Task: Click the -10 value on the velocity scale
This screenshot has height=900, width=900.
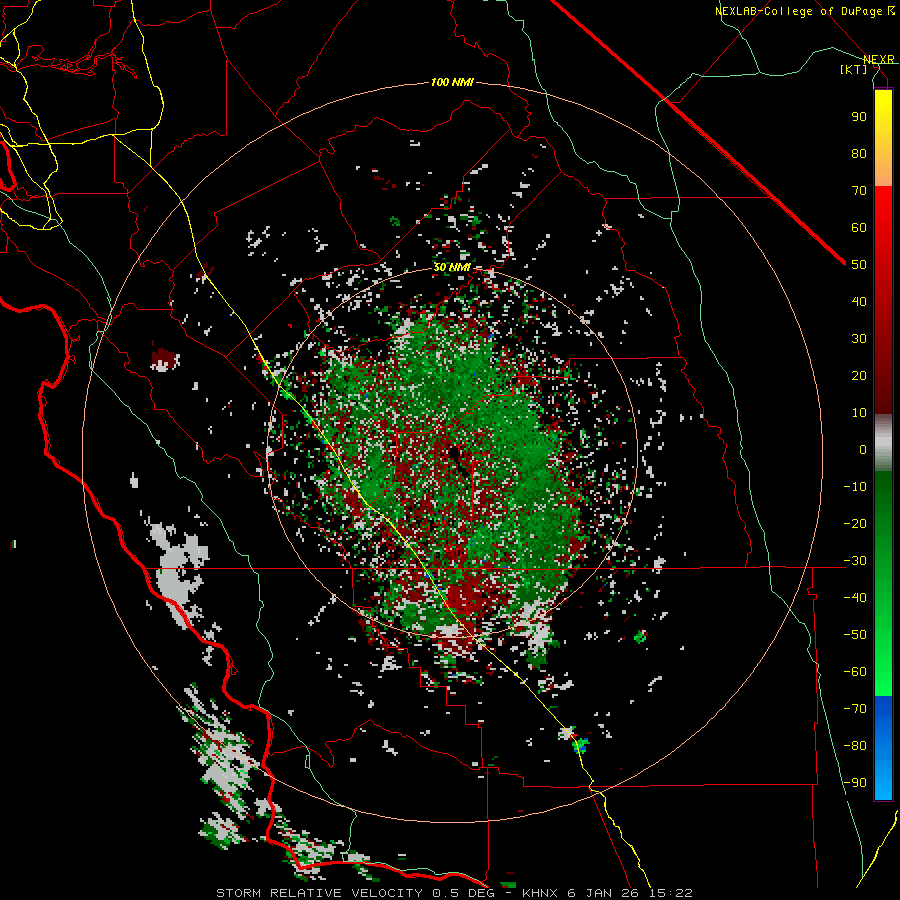Action: pyautogui.click(x=855, y=487)
